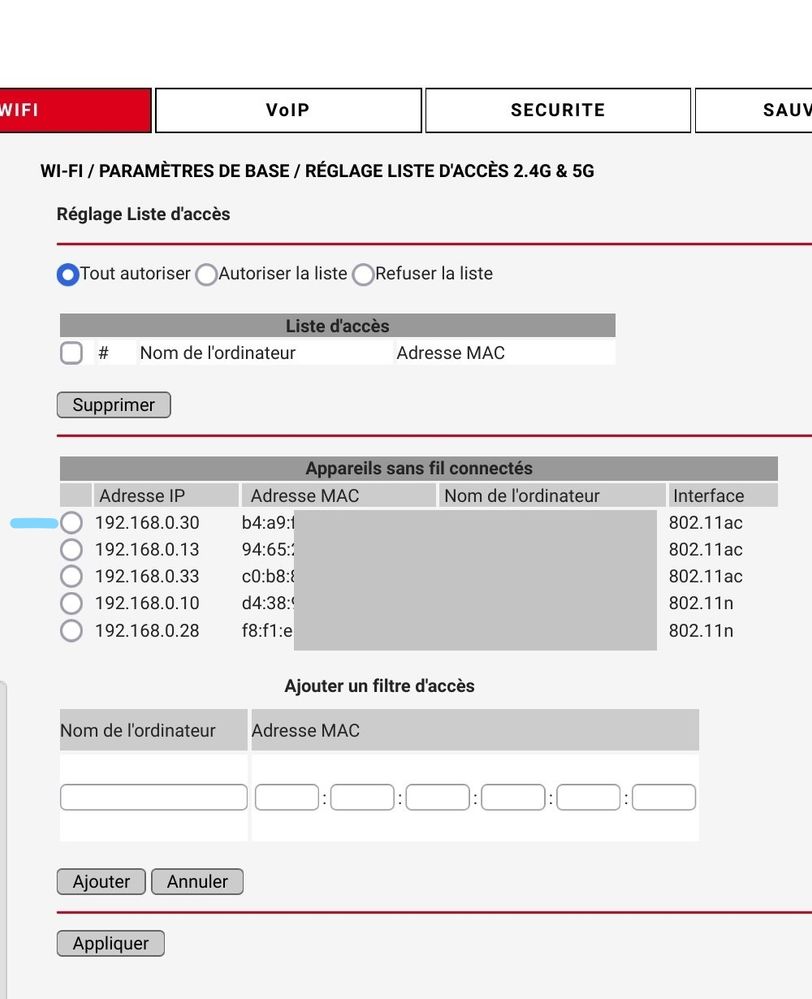The image size is (812, 999).
Task: Open the SECURITE tab
Action: coord(557,110)
